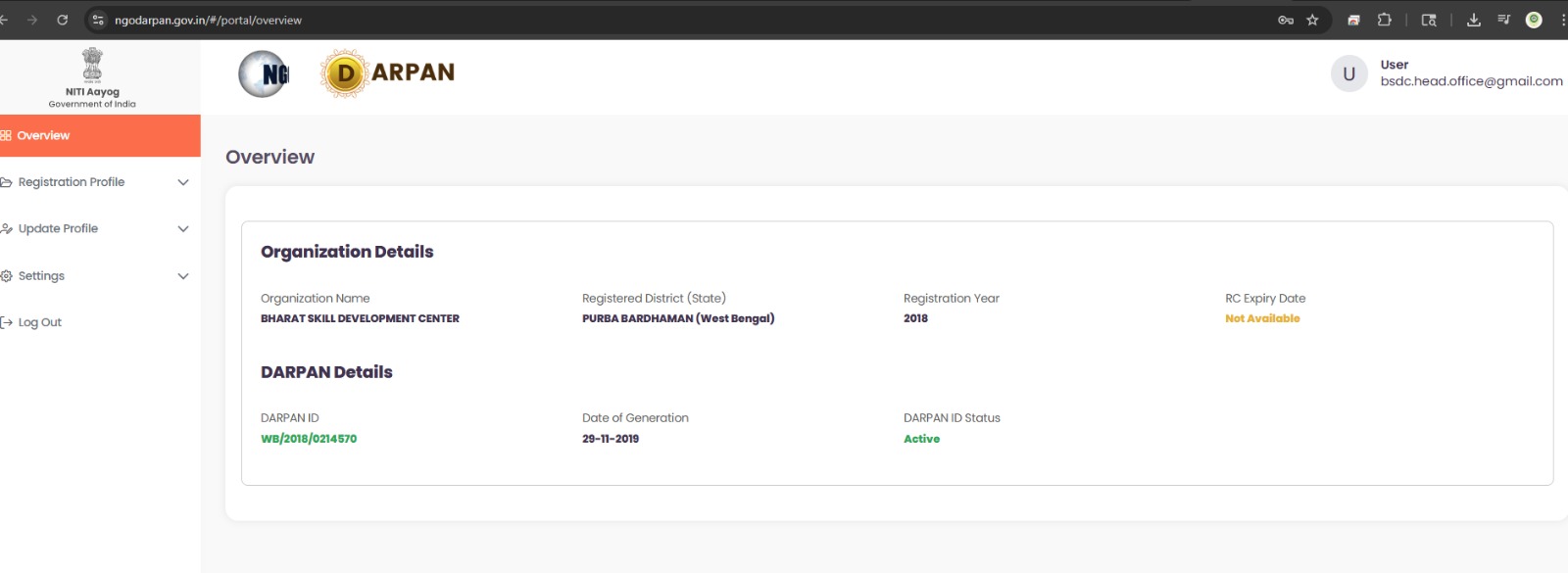Image resolution: width=1568 pixels, height=573 pixels.
Task: Click the Registration Profile folder icon
Action: pyautogui.click(x=6, y=182)
